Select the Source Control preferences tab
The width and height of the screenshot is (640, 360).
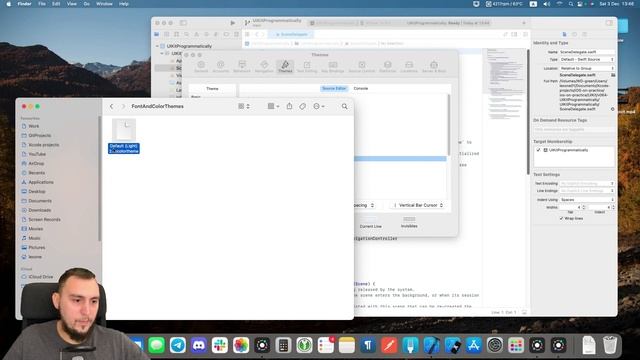coord(362,67)
